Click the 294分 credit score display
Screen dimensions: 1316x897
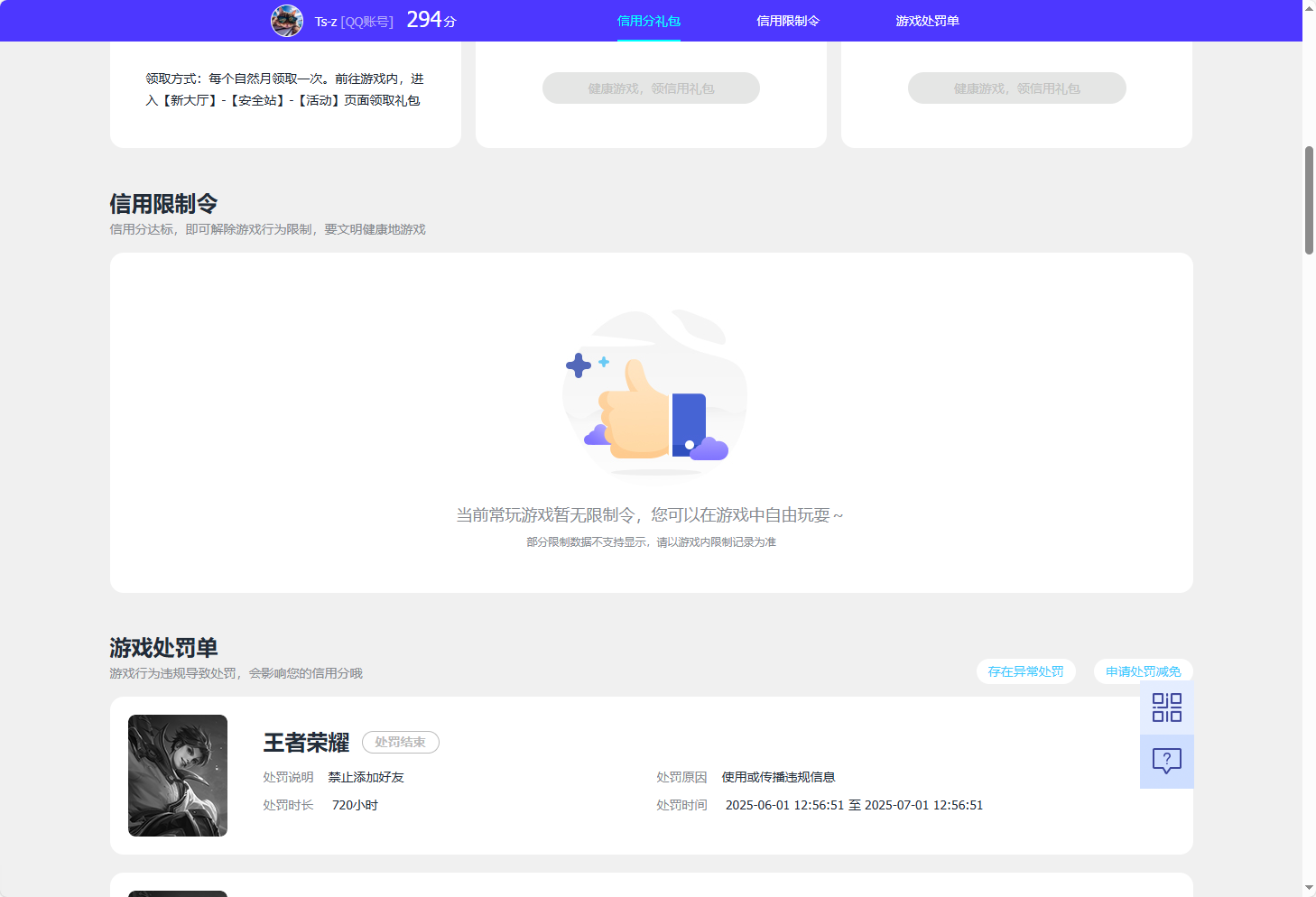(x=431, y=18)
